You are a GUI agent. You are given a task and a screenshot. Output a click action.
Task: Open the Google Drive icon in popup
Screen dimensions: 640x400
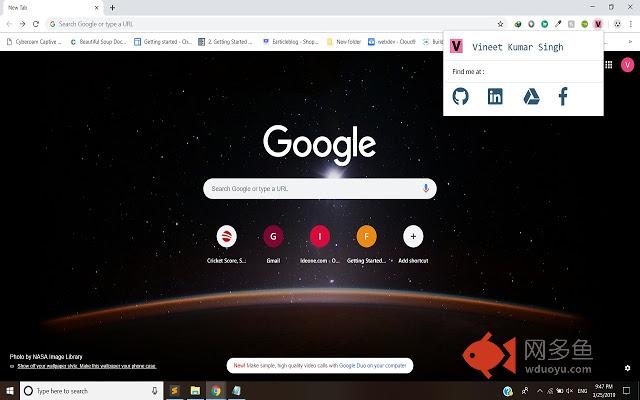(531, 97)
